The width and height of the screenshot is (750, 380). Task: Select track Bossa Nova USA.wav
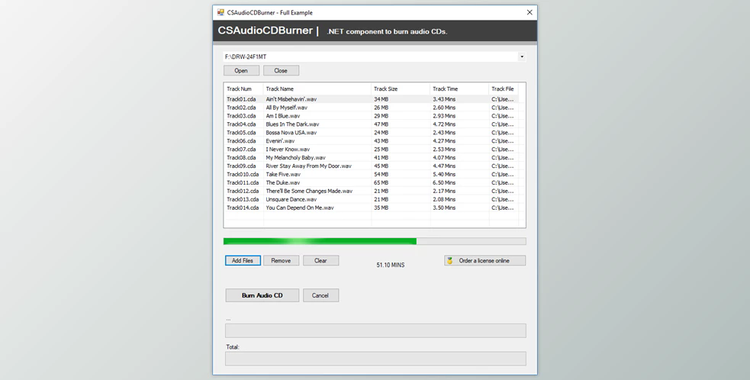(291, 133)
